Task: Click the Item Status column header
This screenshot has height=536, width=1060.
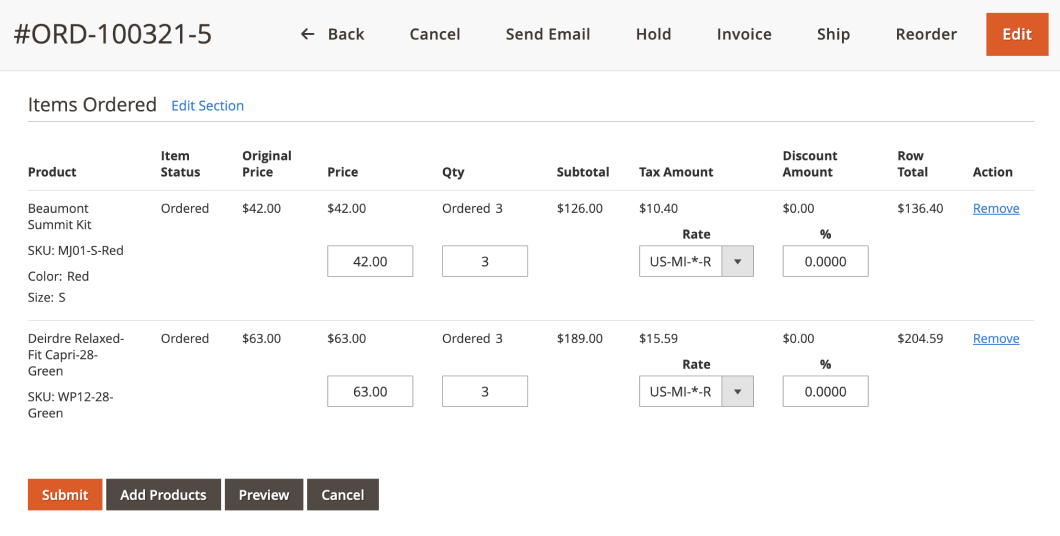Action: [180, 164]
